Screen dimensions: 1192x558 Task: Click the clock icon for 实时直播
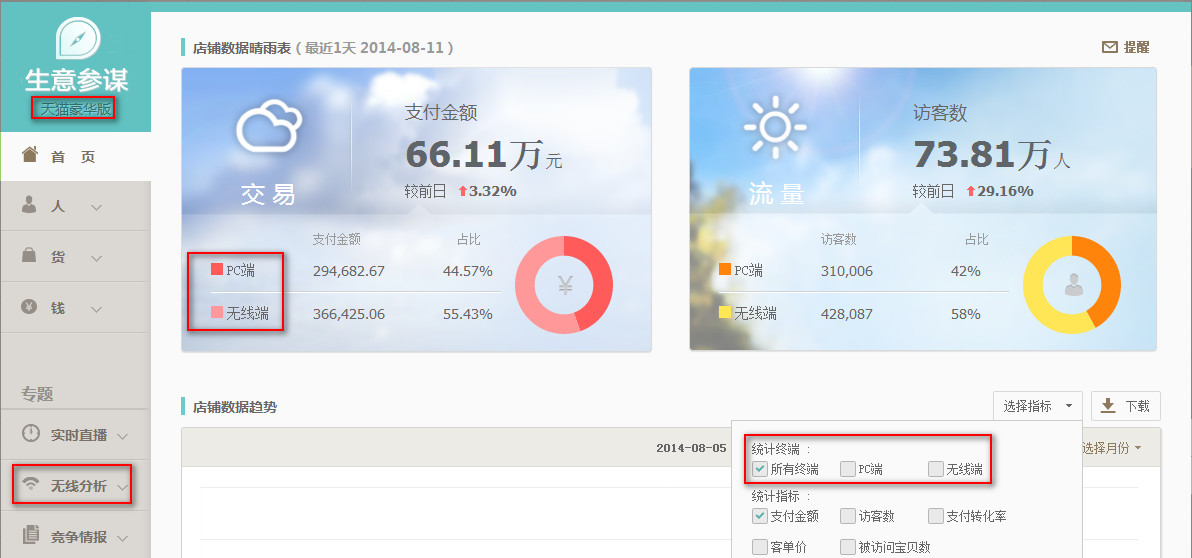(x=31, y=434)
